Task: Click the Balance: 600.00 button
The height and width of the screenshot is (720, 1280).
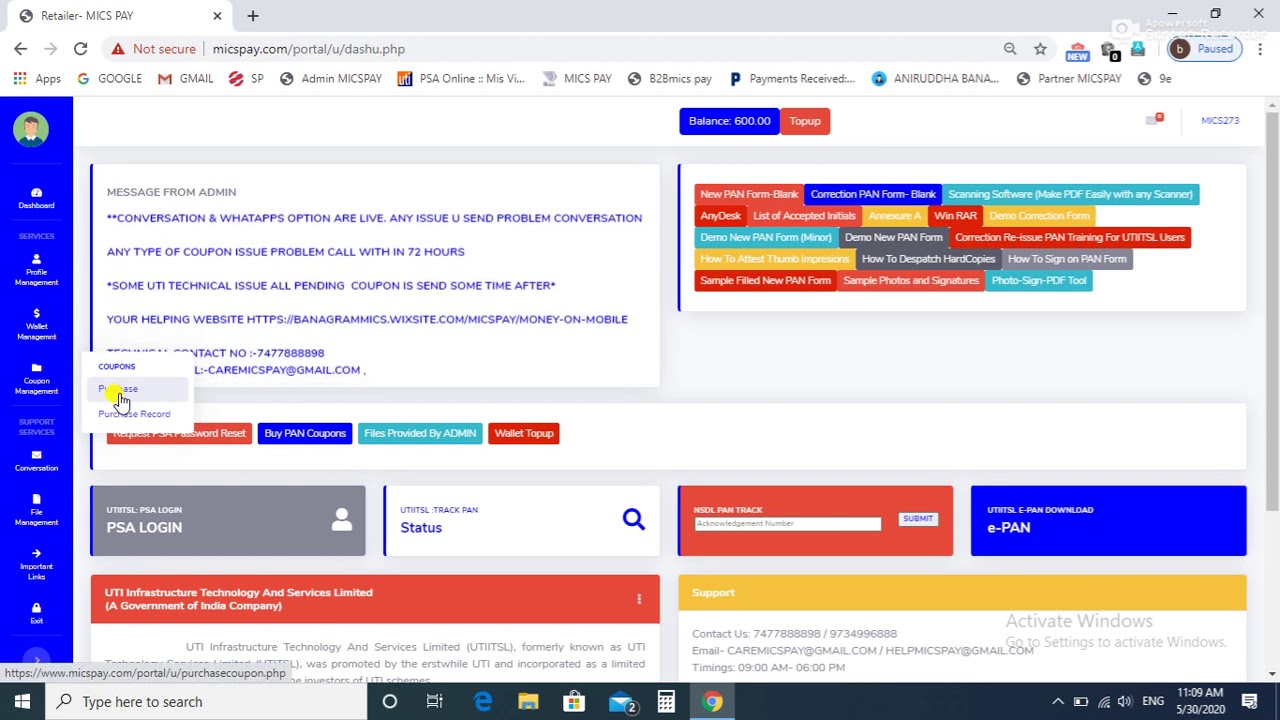Action: click(729, 121)
